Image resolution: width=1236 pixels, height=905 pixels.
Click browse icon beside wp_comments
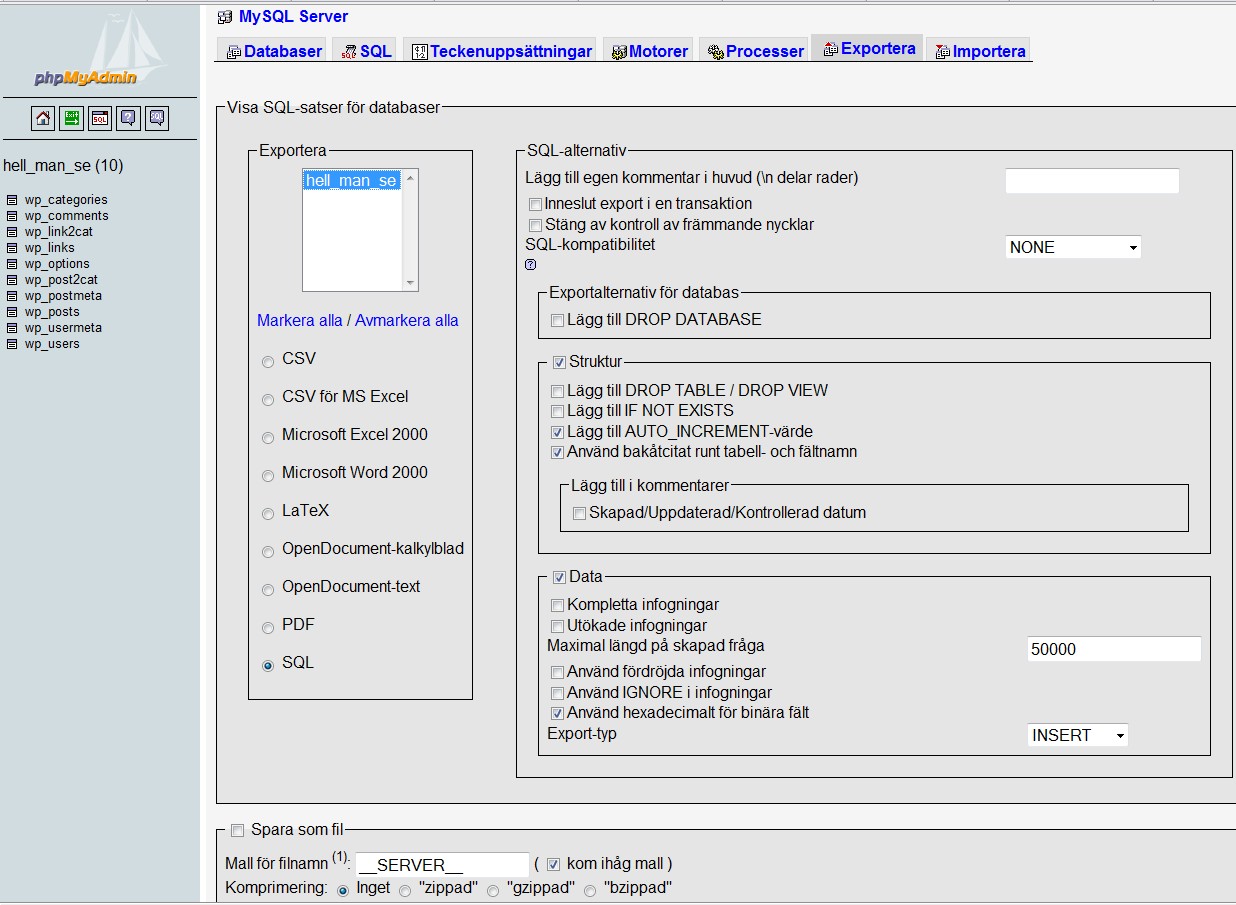[12, 216]
